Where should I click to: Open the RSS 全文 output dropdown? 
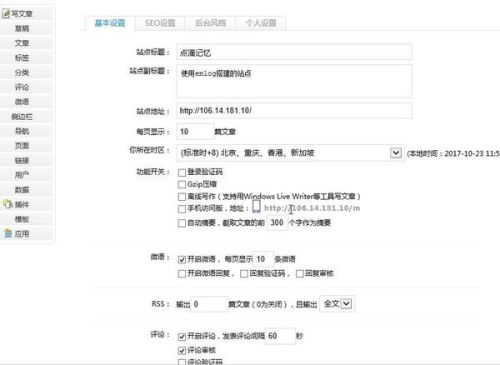point(337,304)
